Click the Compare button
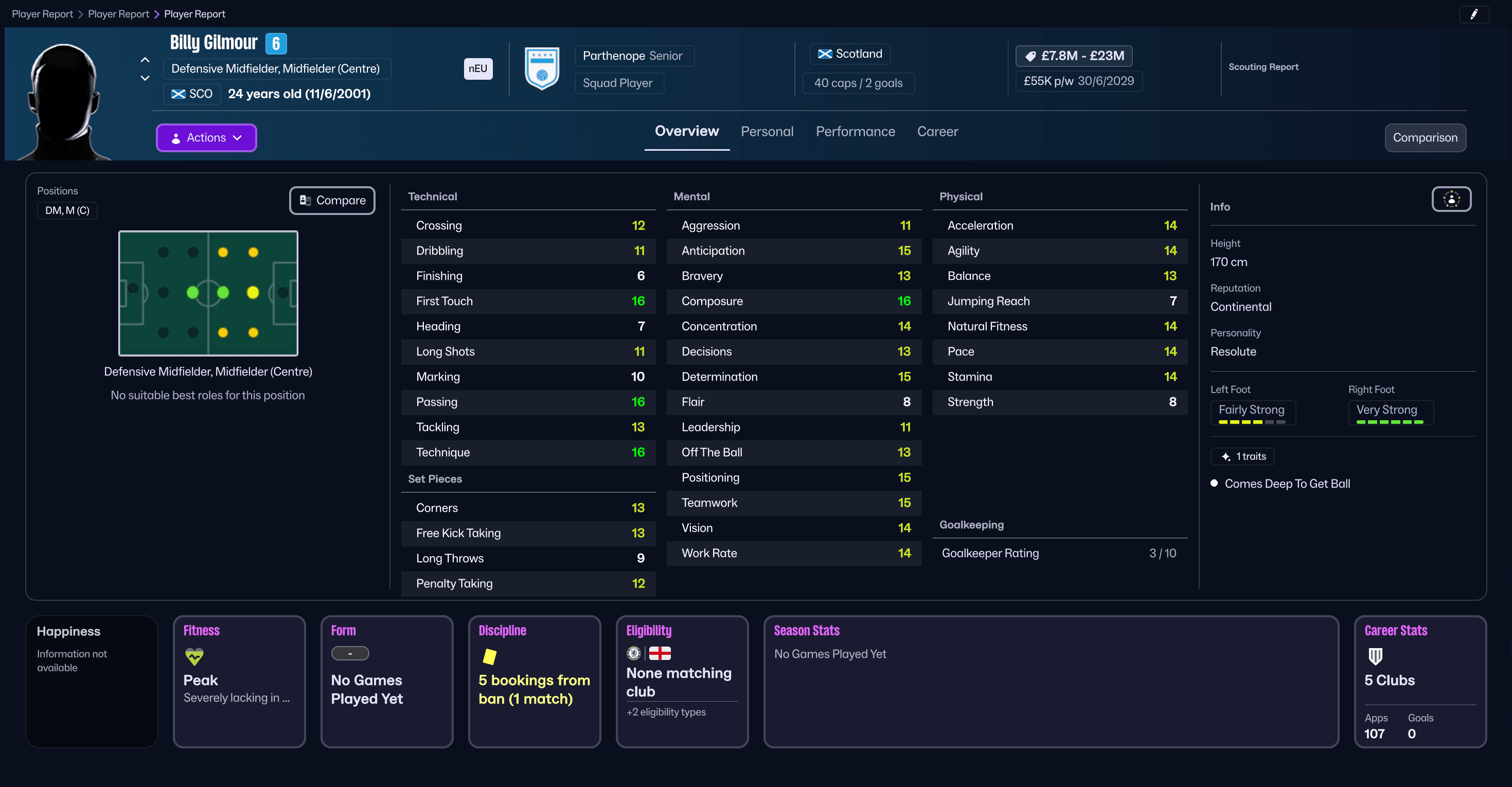 (332, 200)
